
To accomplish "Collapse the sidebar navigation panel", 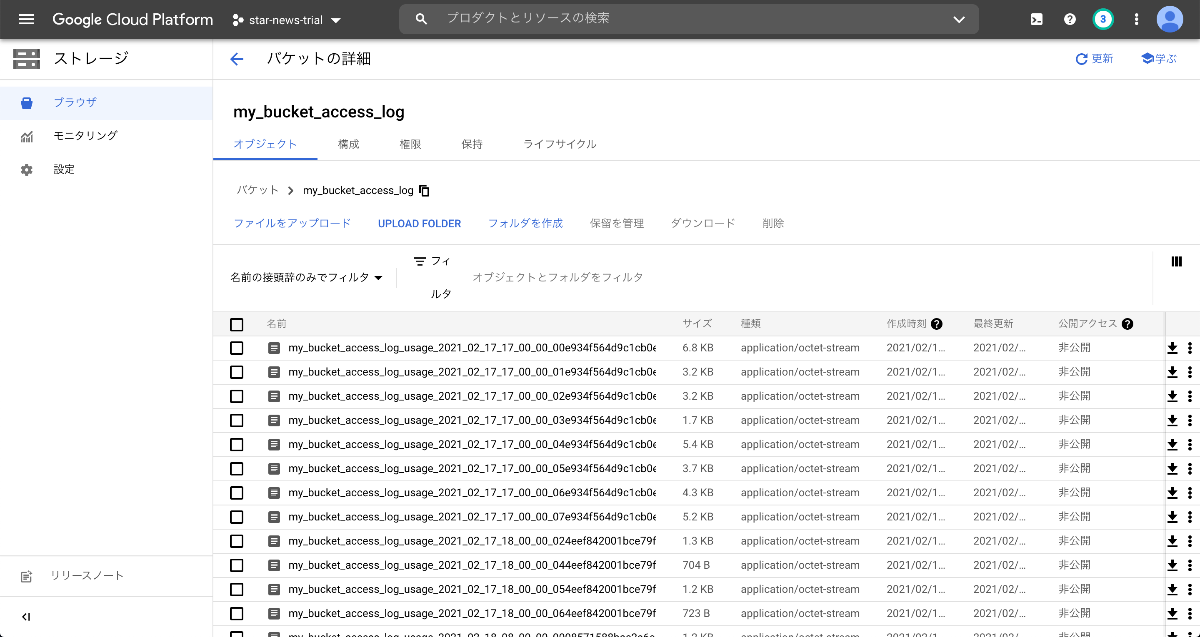I will [x=26, y=617].
